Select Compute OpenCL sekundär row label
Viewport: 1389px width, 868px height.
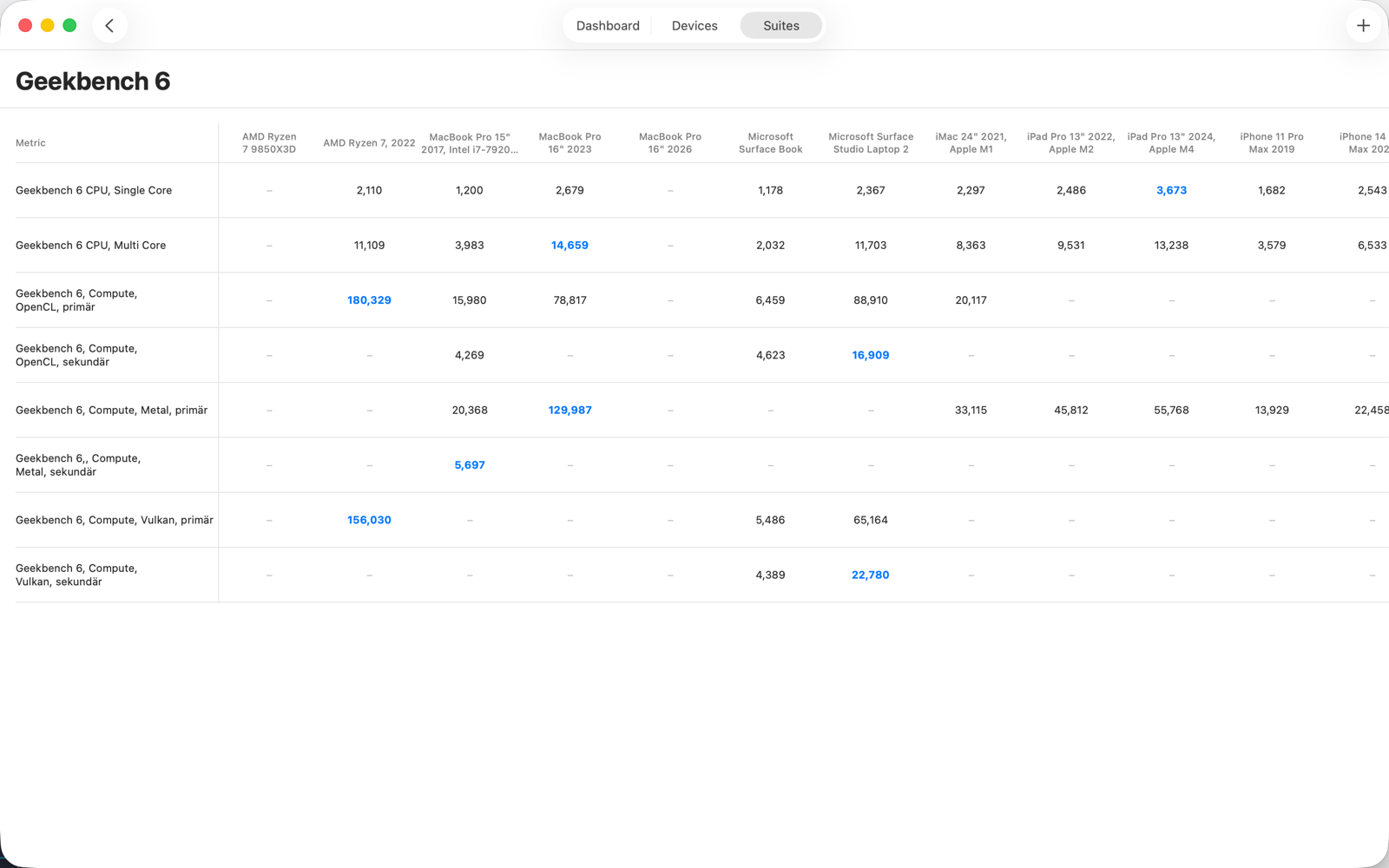76,355
